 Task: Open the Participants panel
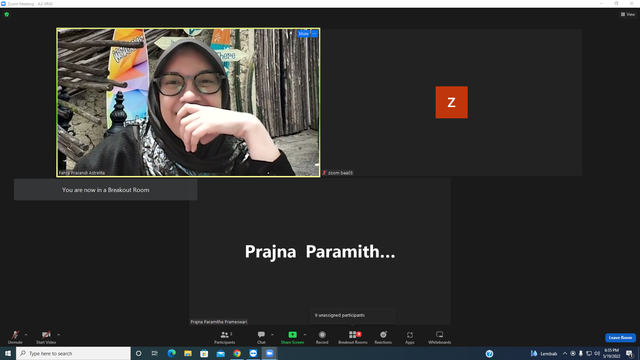224,337
